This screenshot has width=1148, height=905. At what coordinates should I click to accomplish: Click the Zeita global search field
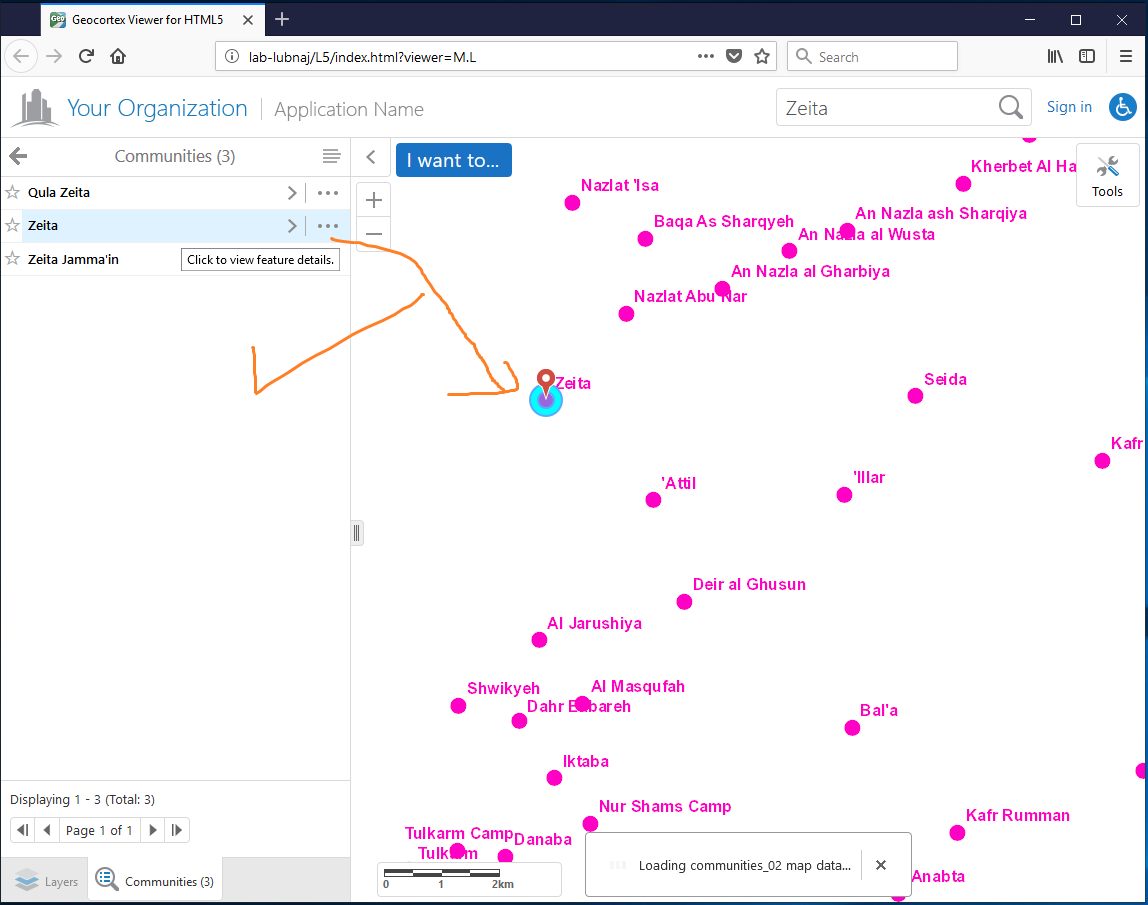coord(886,108)
